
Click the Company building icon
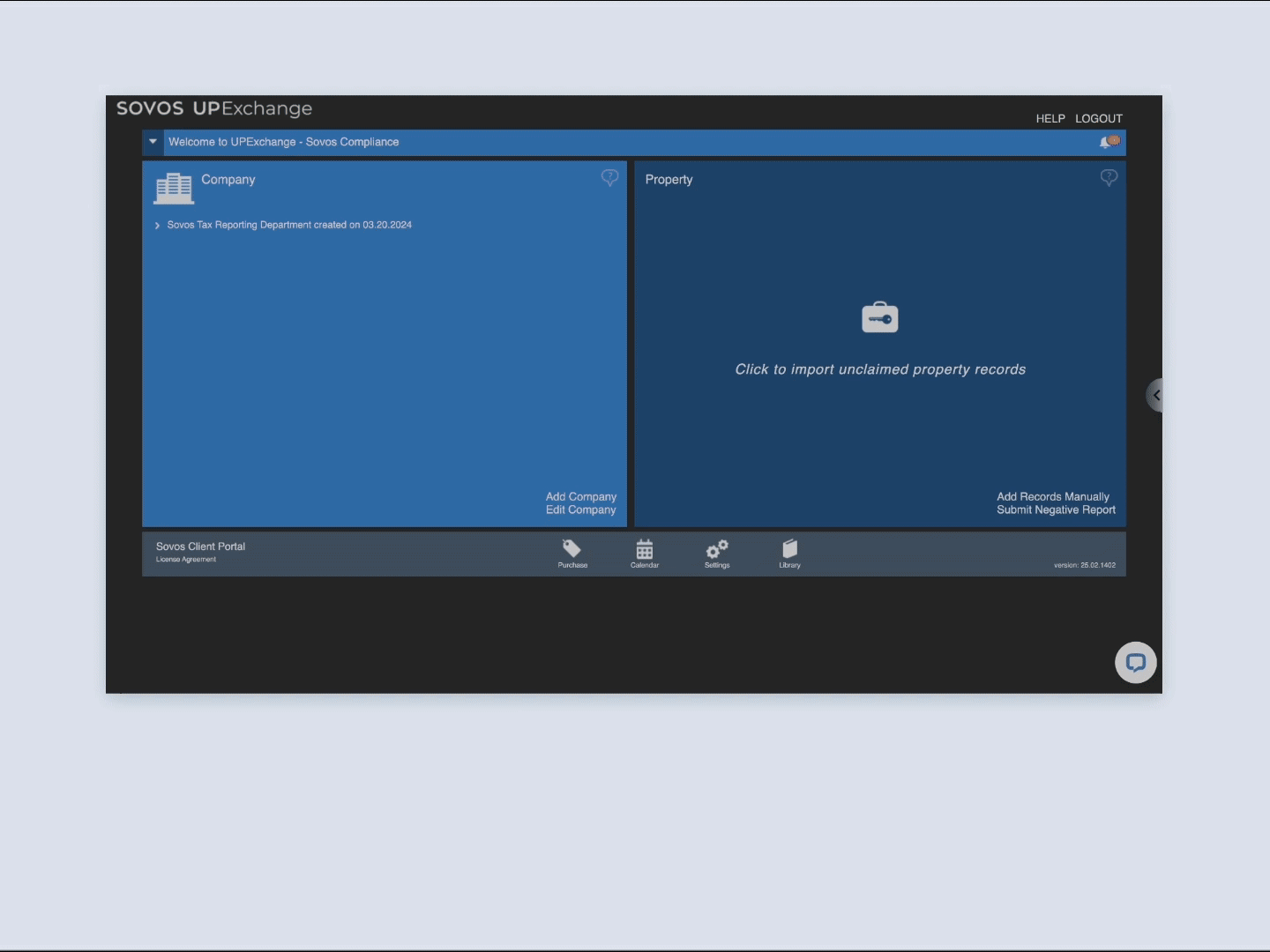click(x=174, y=188)
